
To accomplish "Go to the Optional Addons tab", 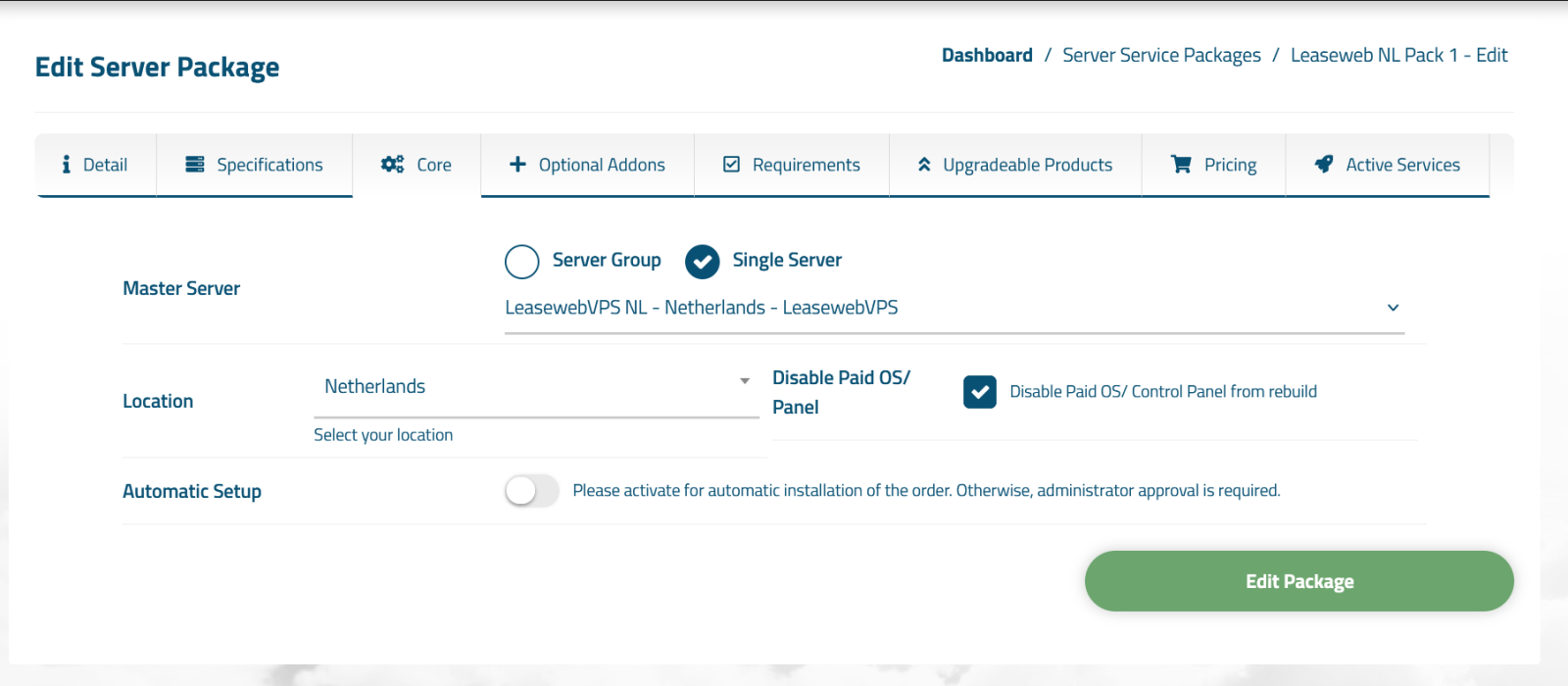I will (x=588, y=165).
